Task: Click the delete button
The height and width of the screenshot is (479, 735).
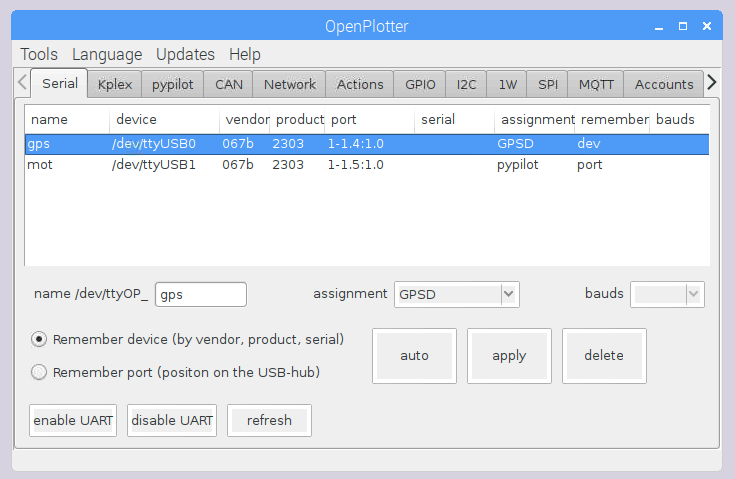Action: (x=604, y=356)
